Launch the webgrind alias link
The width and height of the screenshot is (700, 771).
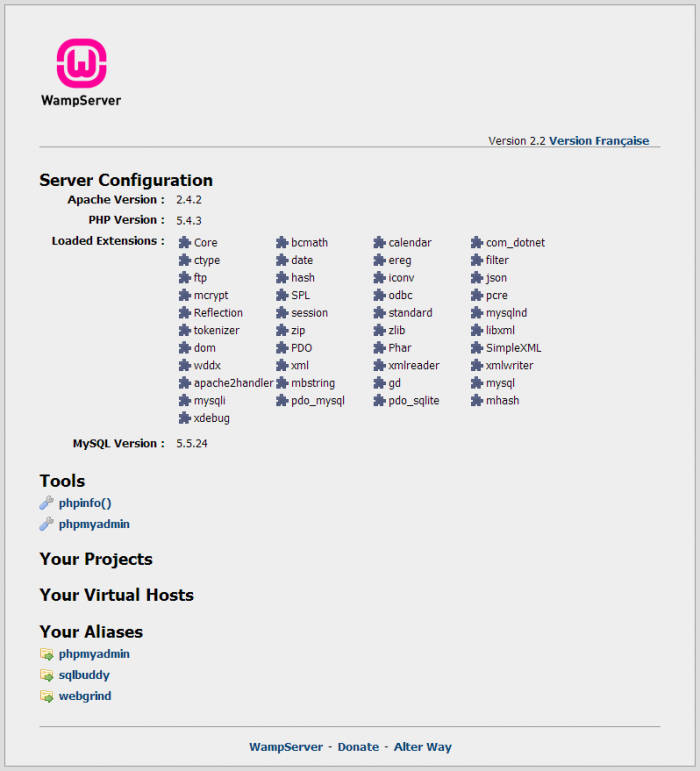[85, 696]
